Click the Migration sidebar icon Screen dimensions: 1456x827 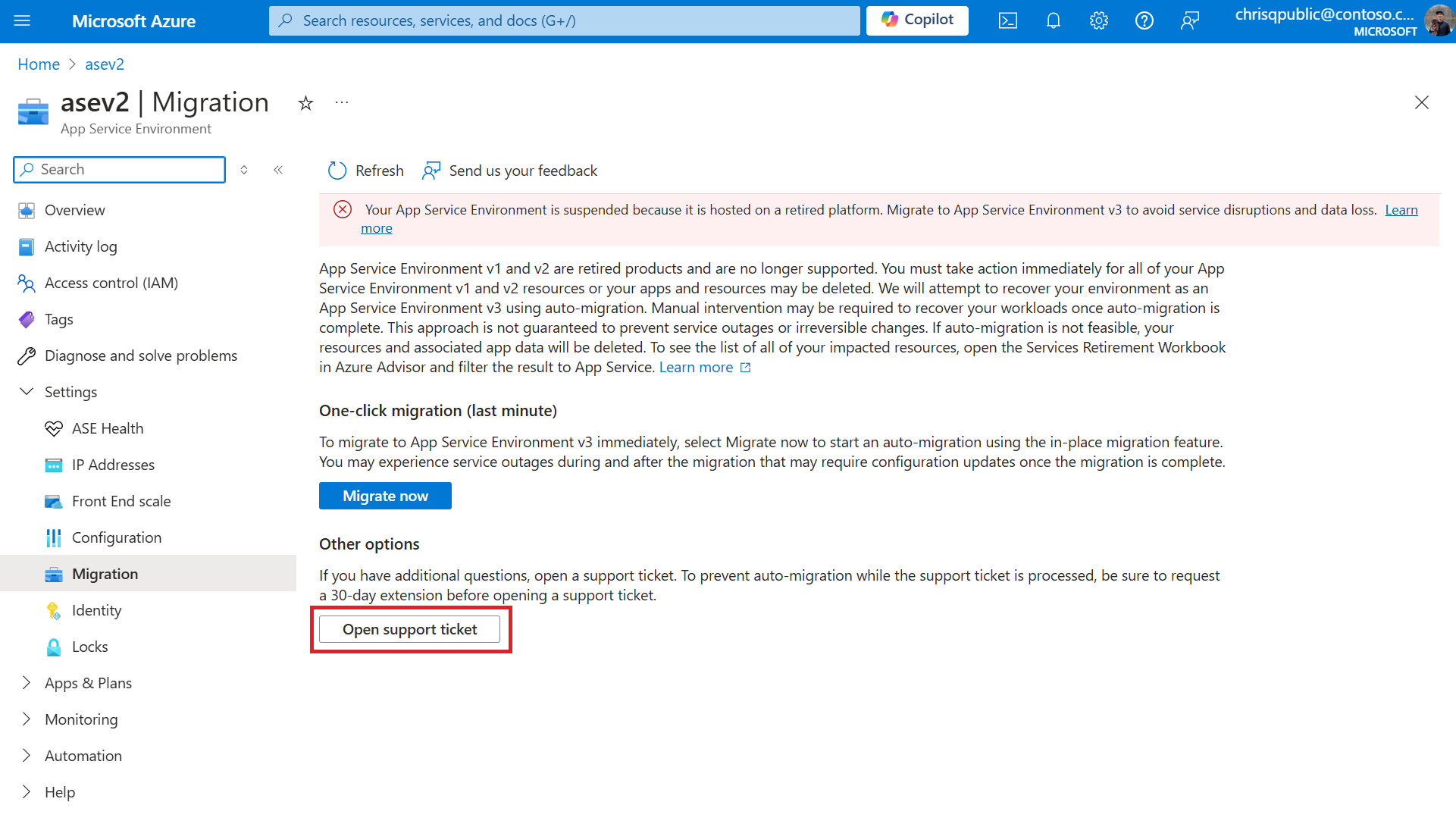(x=53, y=573)
